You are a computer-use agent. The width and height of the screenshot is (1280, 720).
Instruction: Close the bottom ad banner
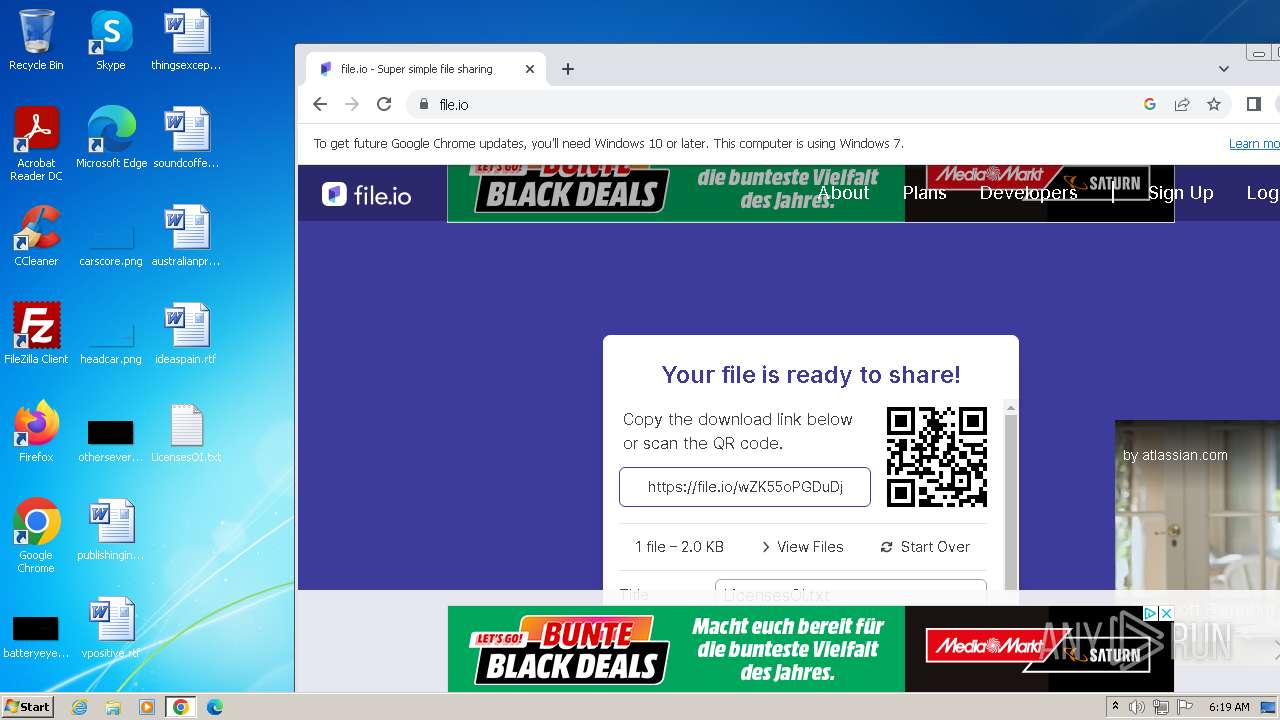(x=1165, y=613)
